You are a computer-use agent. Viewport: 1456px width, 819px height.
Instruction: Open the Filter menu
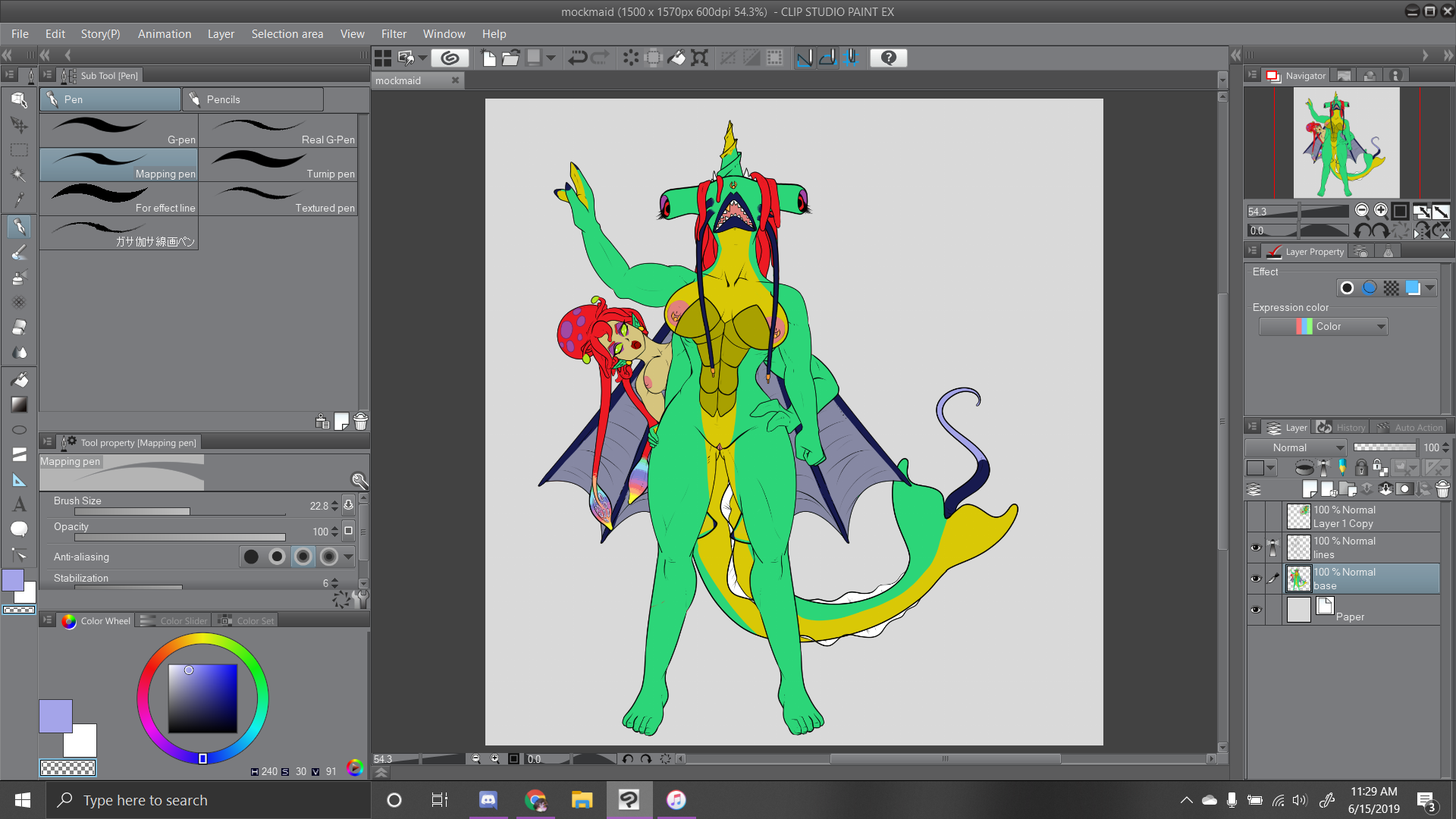[394, 34]
